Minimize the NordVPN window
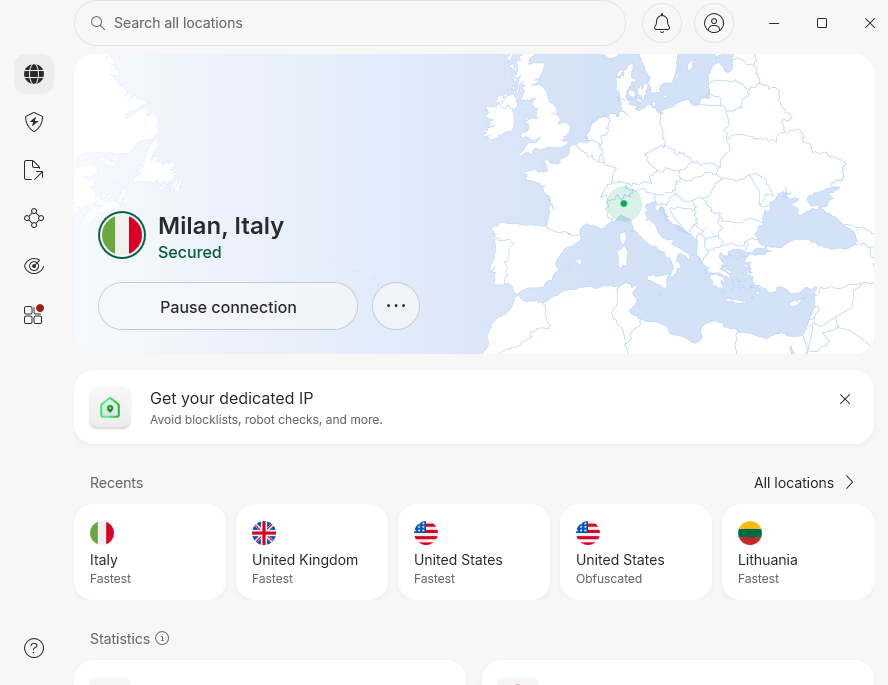 [x=774, y=23]
